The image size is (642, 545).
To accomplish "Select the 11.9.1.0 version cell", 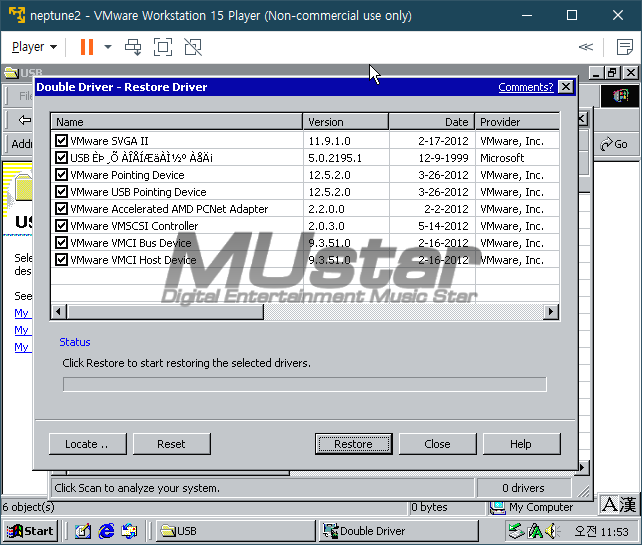I will (x=330, y=141).
